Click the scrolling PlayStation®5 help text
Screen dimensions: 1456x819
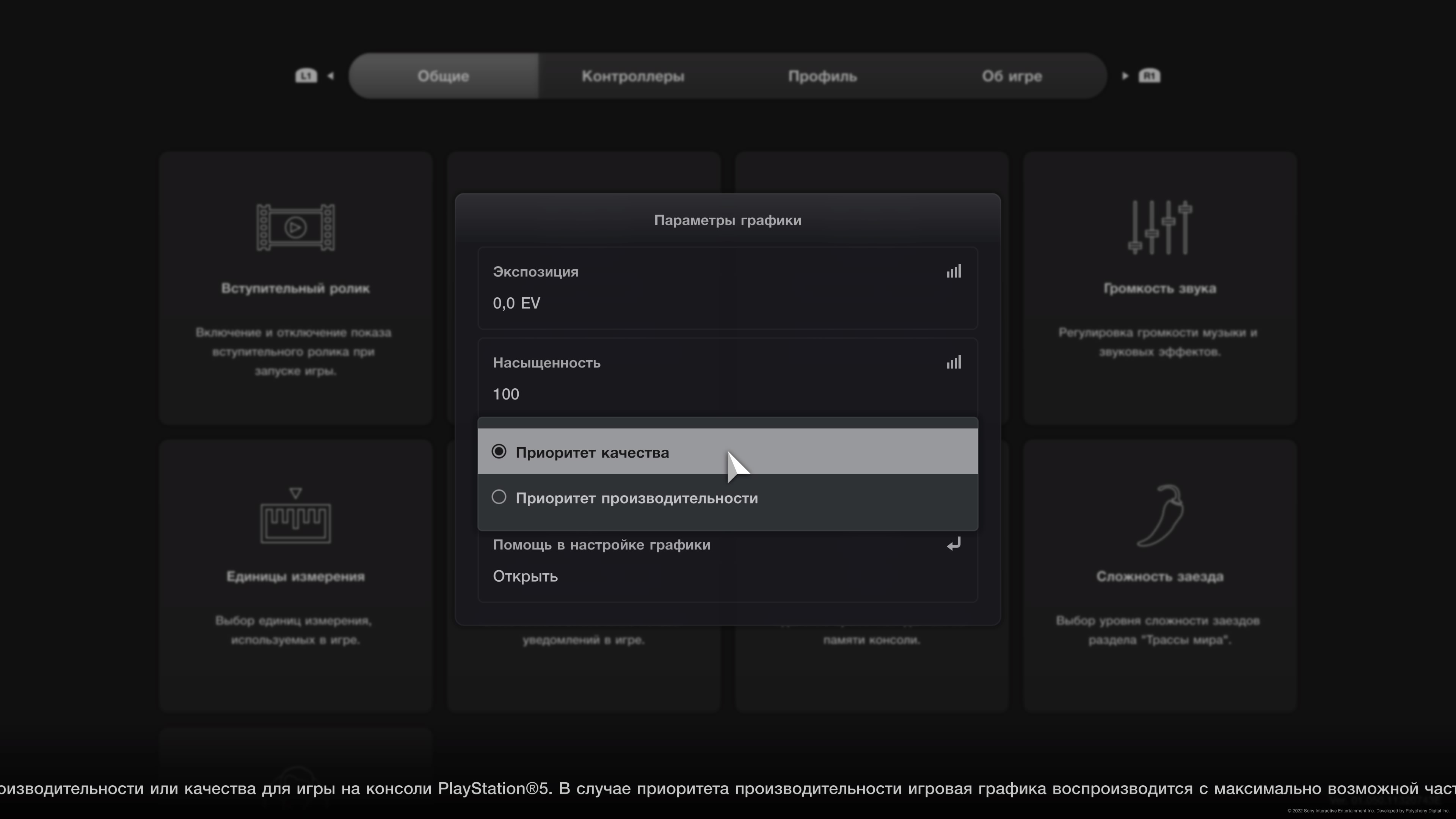coord(728,789)
